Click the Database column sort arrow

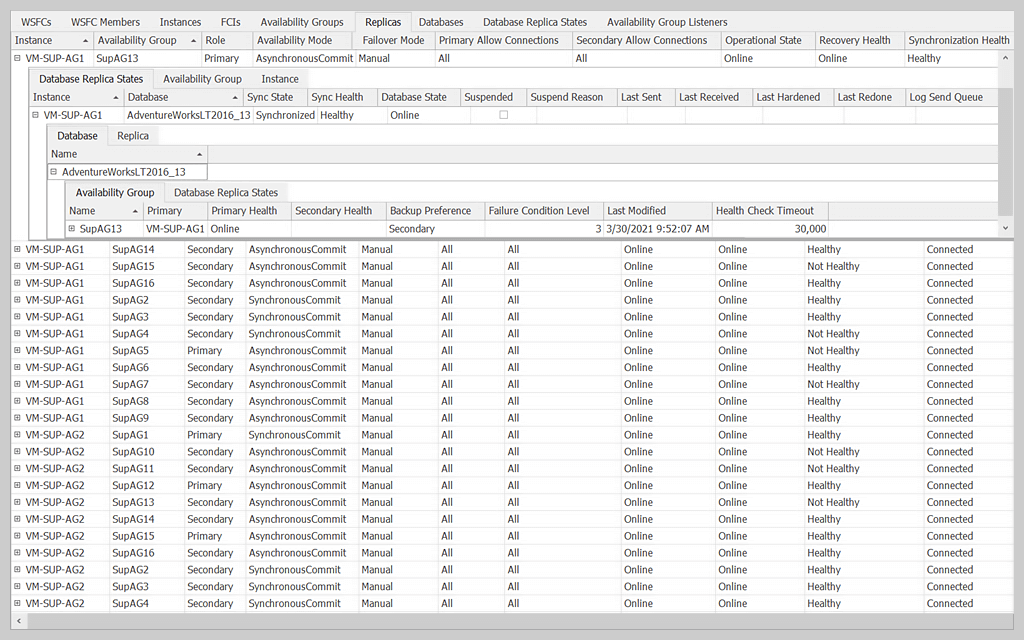coord(234,97)
